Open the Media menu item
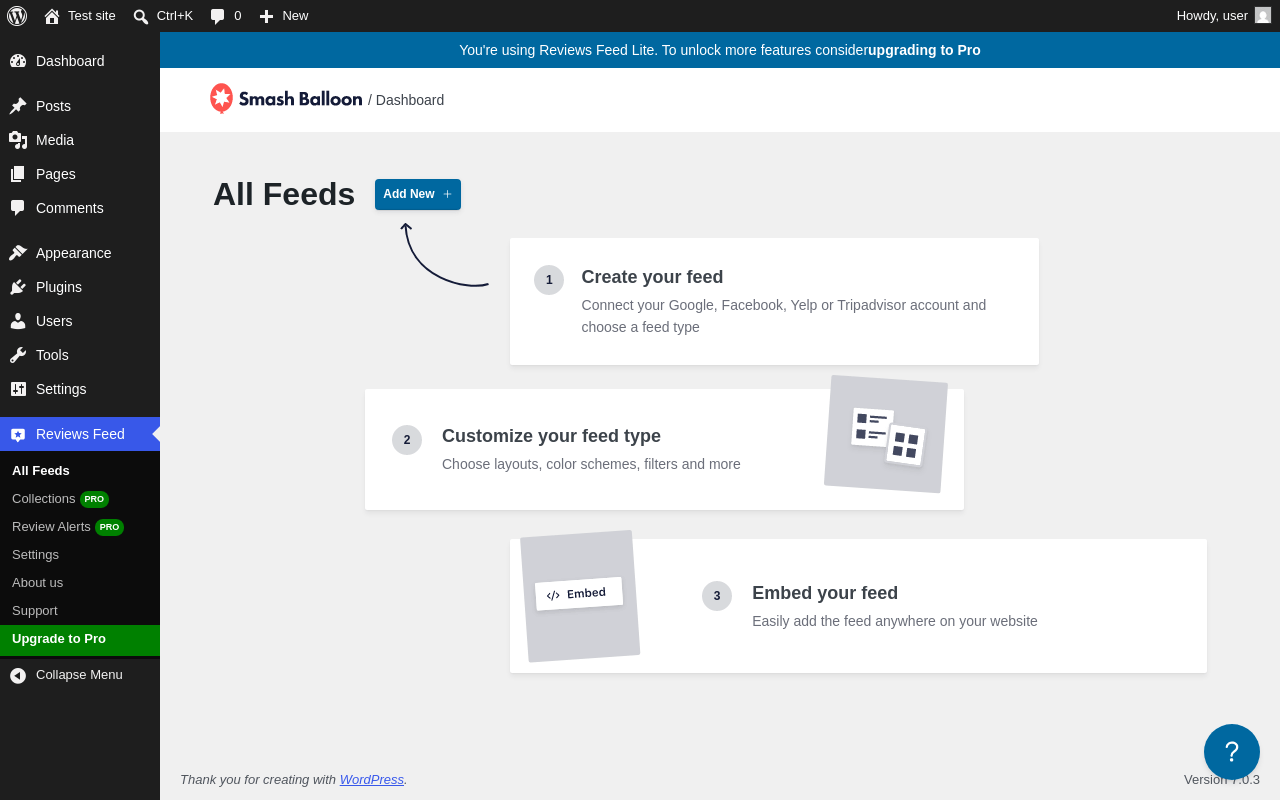Screen dimensions: 1280x800 coord(80,140)
